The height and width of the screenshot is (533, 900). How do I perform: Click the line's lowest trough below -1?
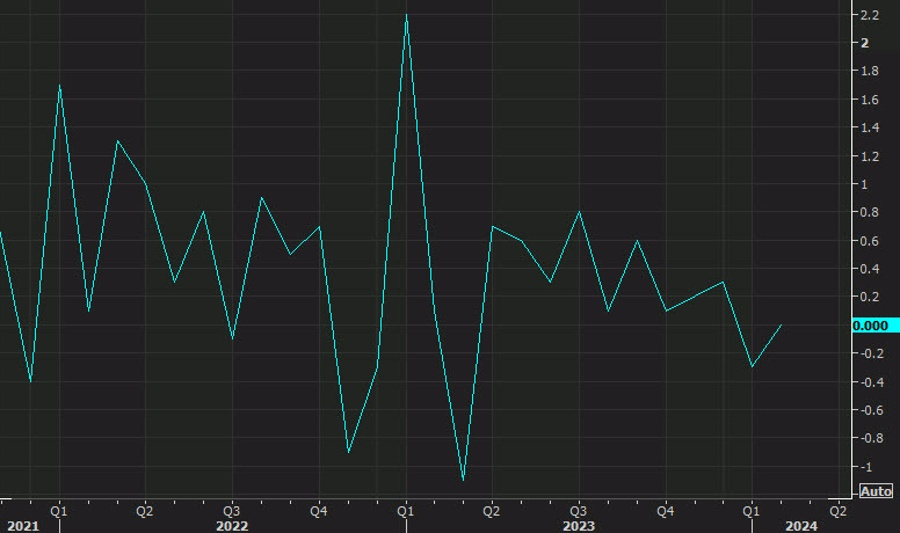coord(463,480)
